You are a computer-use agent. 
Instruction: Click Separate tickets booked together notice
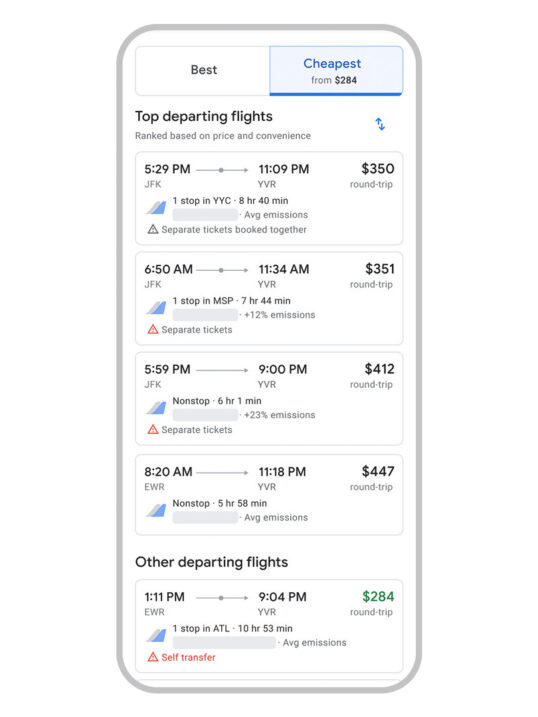point(234,230)
